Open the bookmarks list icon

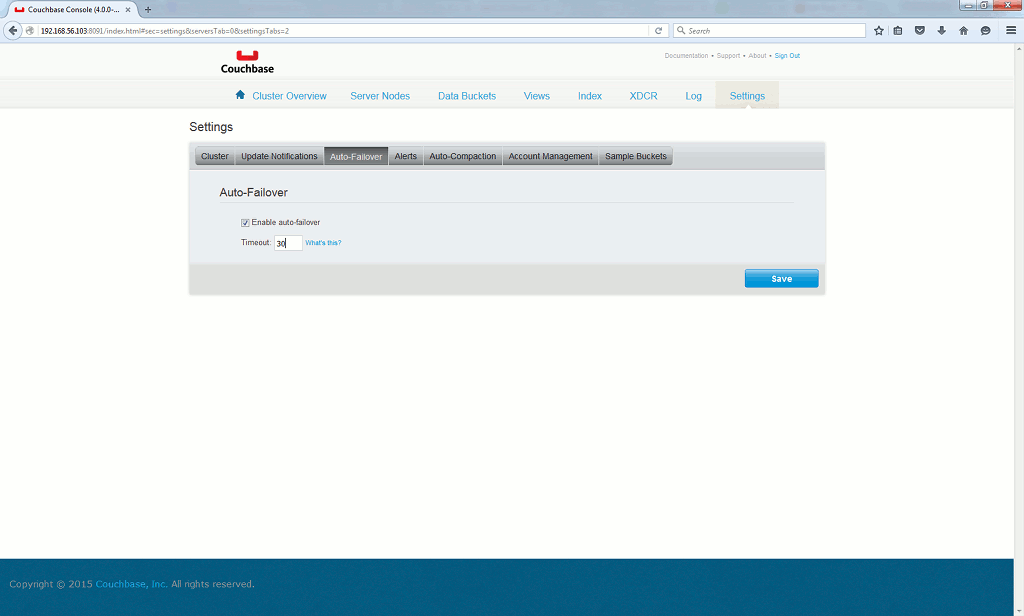click(x=898, y=31)
